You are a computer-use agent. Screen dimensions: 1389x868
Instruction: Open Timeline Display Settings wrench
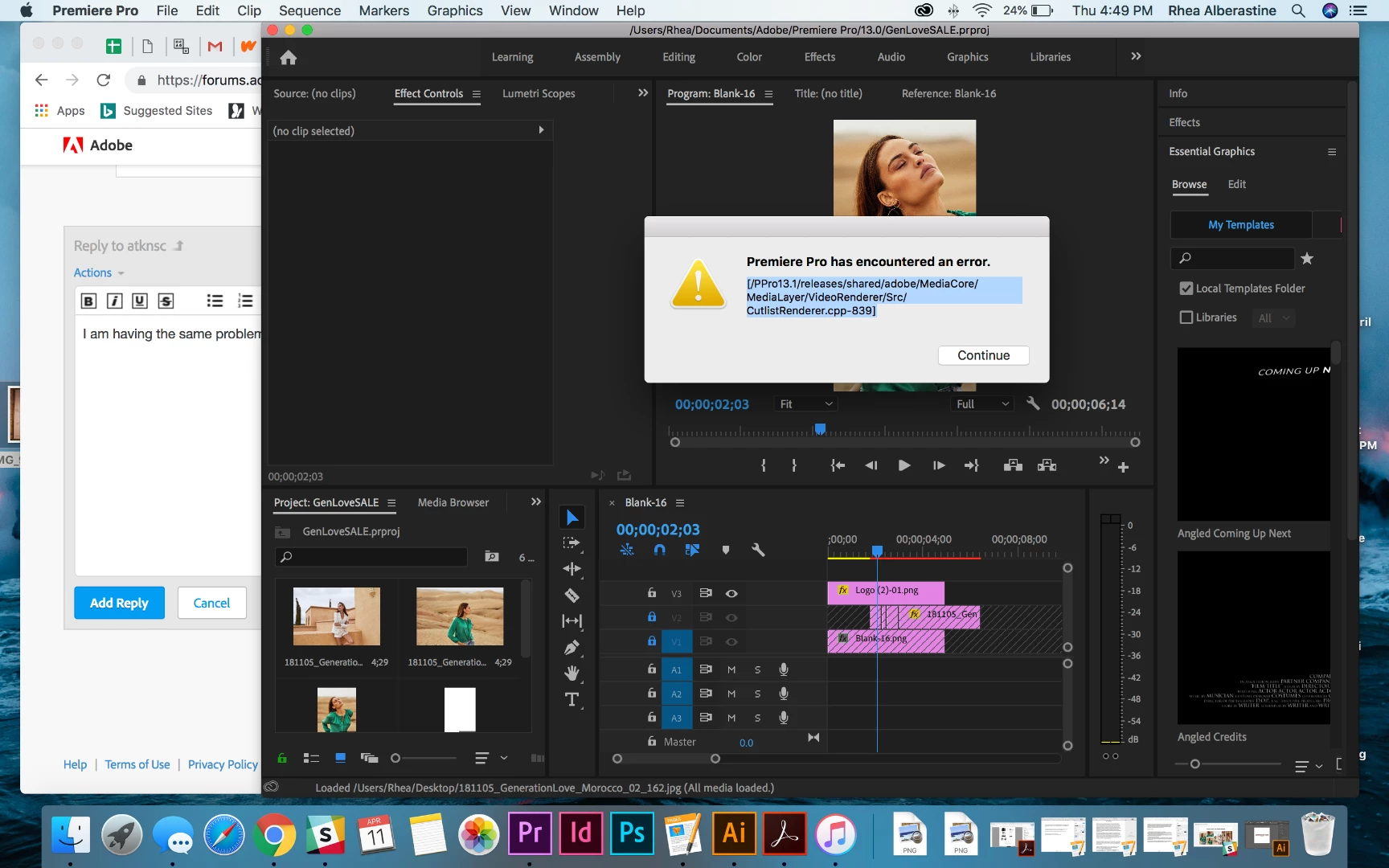tap(757, 550)
